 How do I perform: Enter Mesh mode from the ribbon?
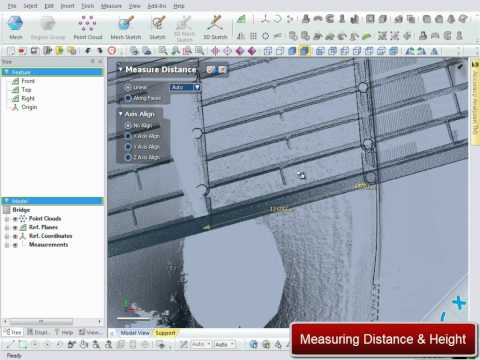point(16,27)
